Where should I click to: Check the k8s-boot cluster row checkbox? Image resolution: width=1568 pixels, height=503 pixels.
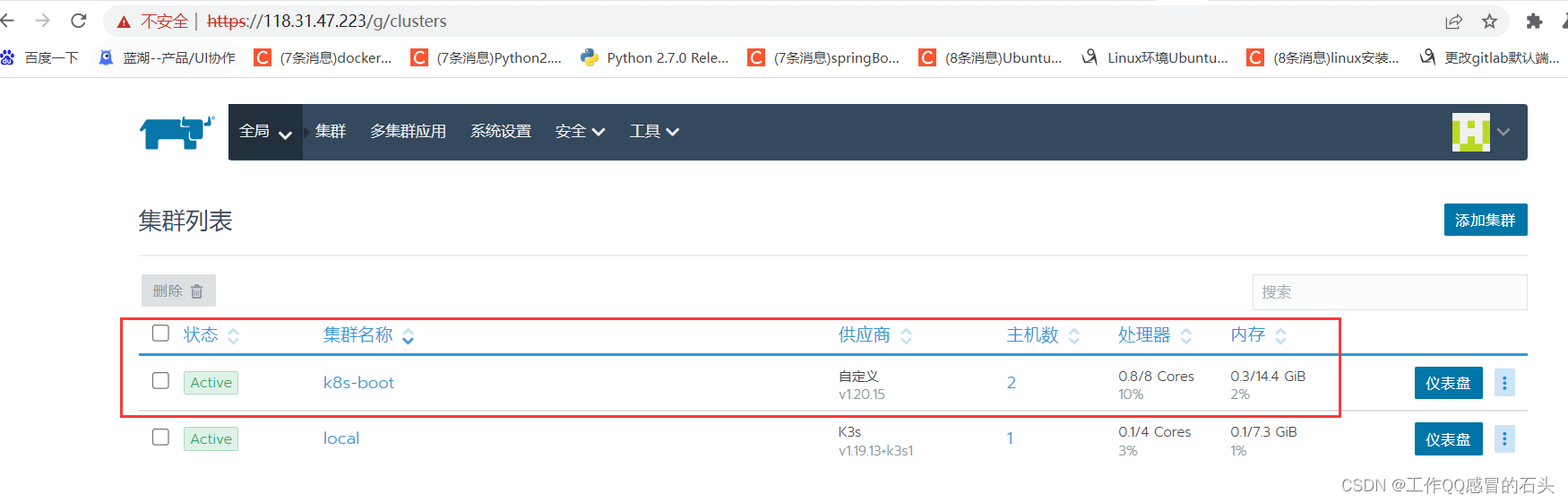pos(160,381)
